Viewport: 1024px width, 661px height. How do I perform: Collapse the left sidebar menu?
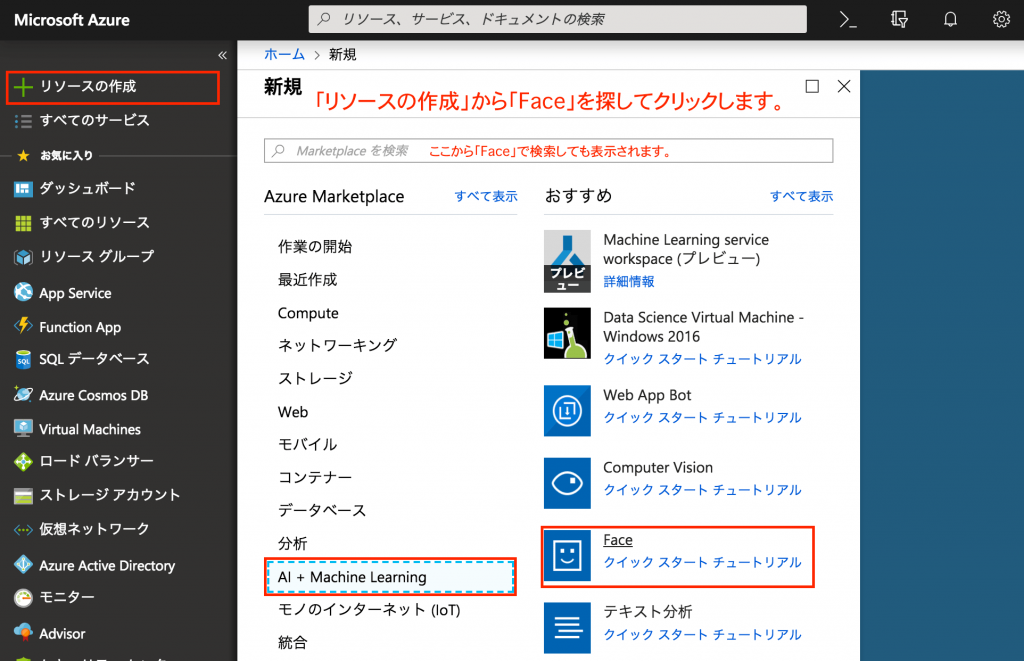222,55
